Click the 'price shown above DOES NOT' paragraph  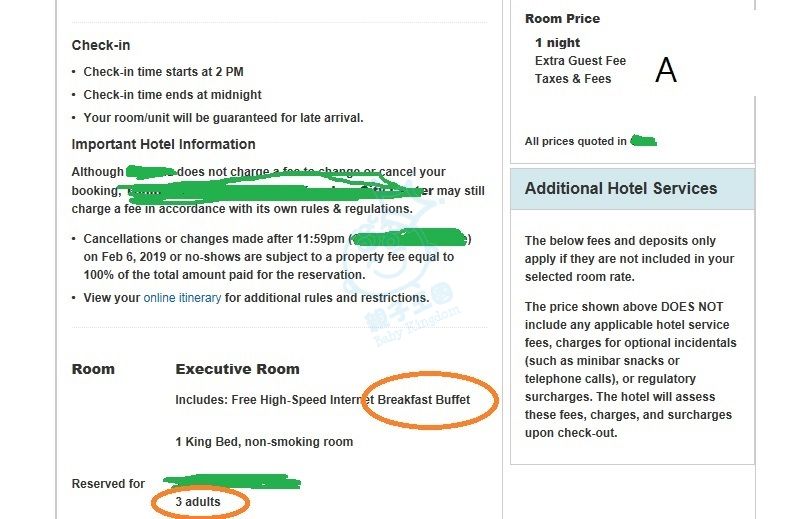[x=630, y=370]
